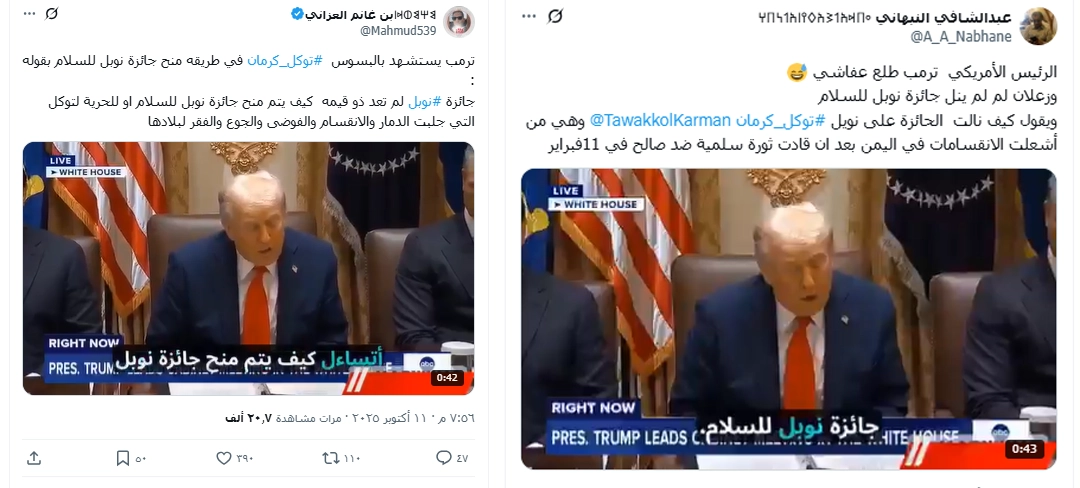Click the share upload icon on left tweet
Image resolution: width=1080 pixels, height=488 pixels.
pyautogui.click(x=33, y=458)
